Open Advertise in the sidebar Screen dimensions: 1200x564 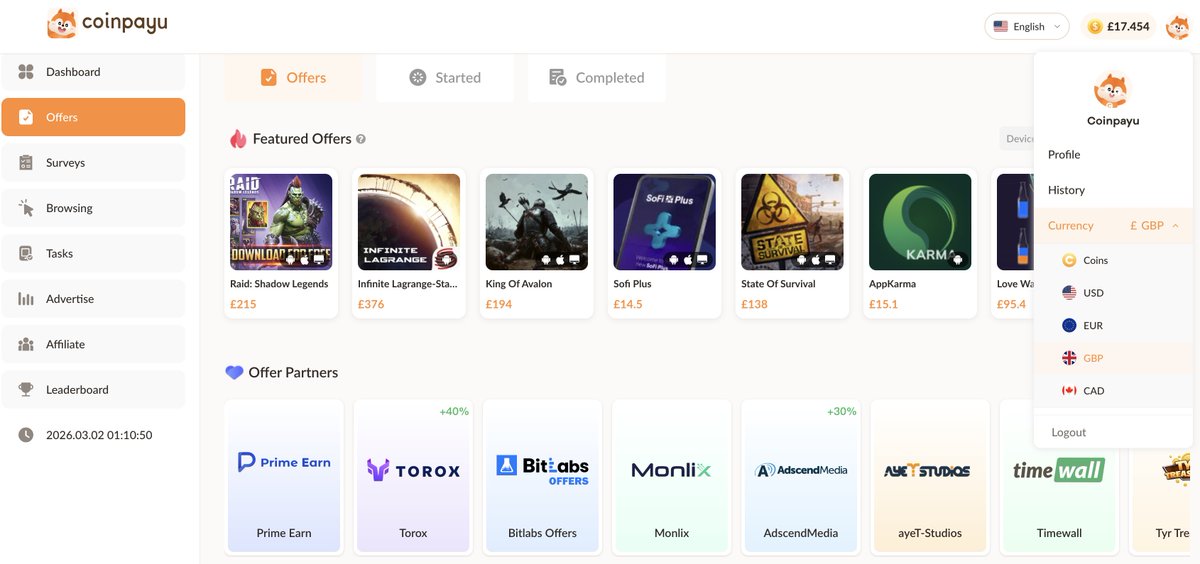[x=93, y=299]
